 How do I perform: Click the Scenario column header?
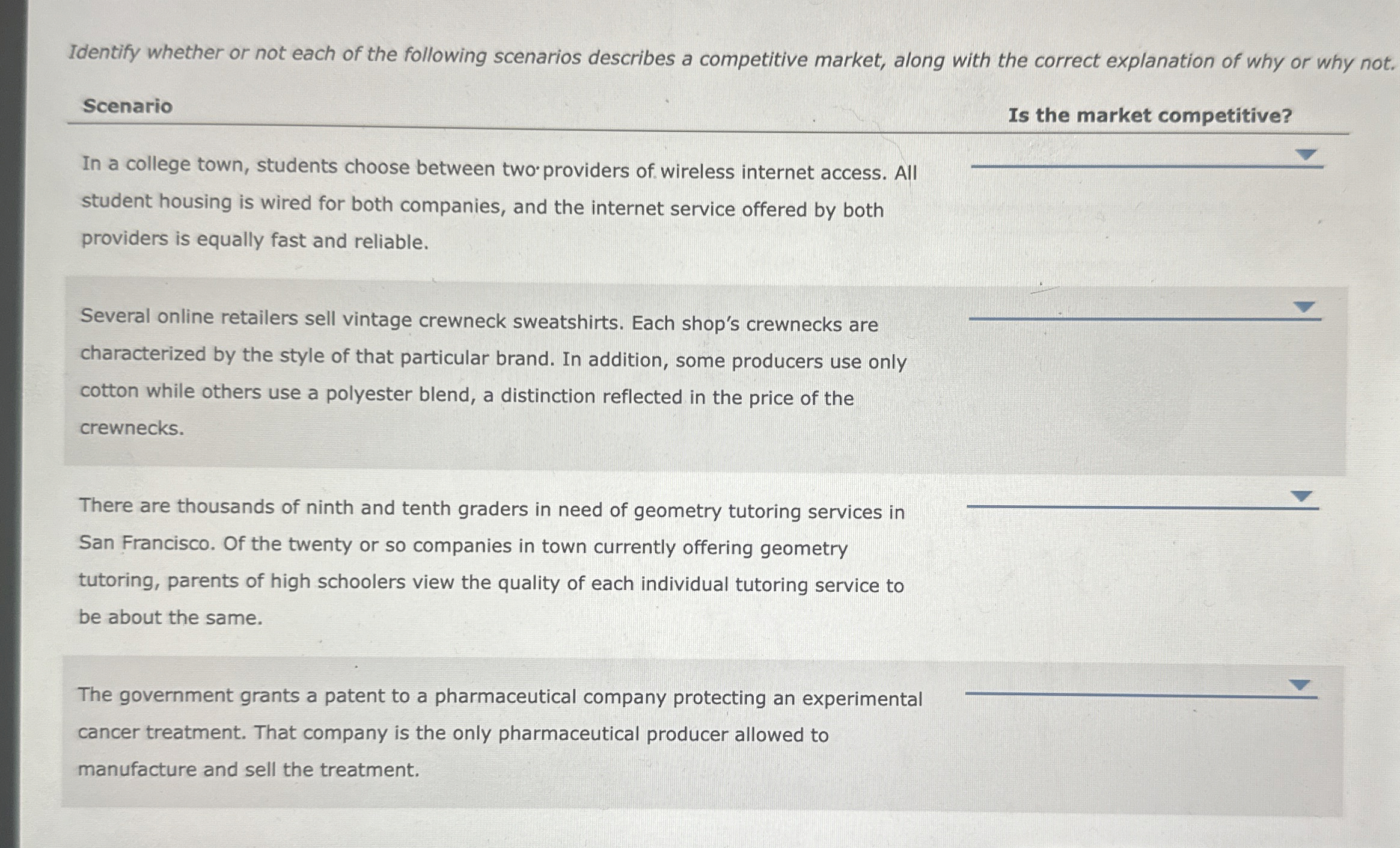126,109
